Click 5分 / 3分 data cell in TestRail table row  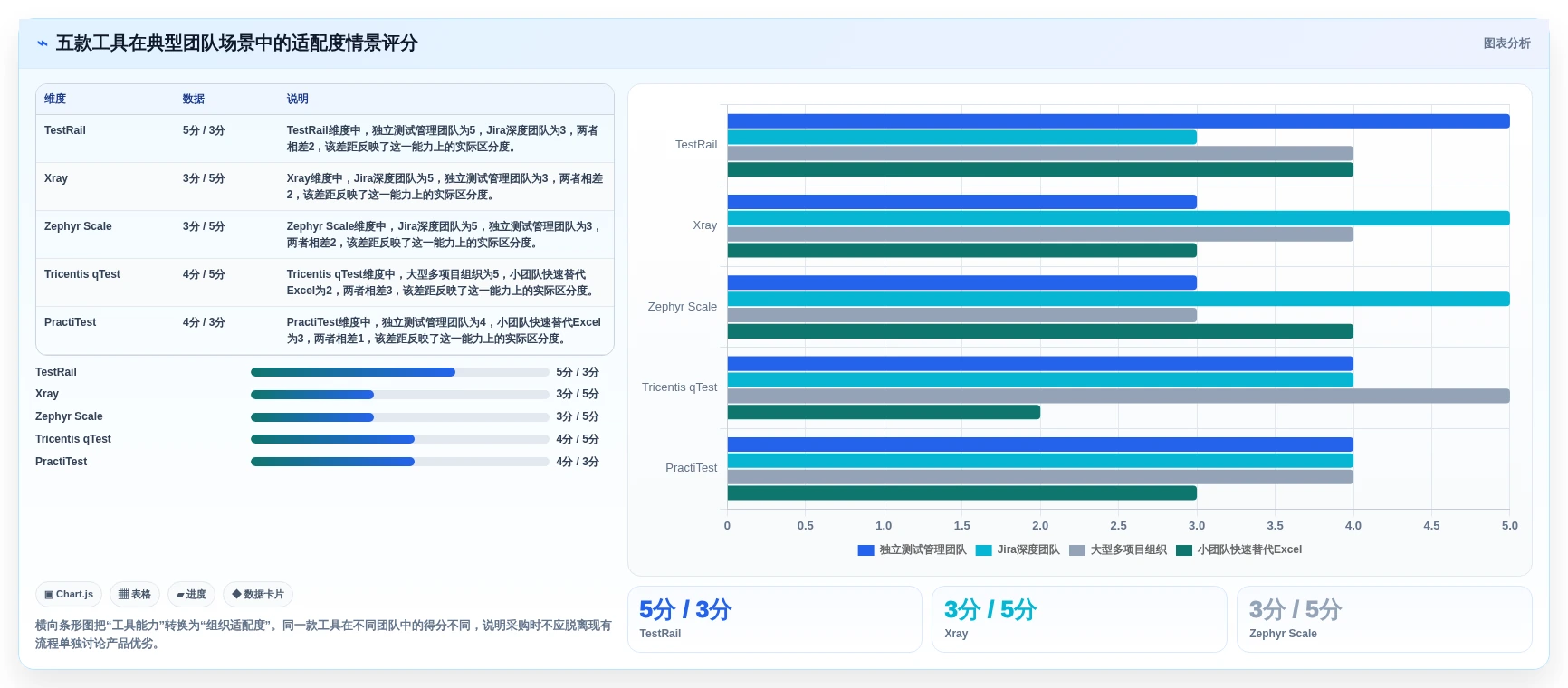(x=204, y=130)
